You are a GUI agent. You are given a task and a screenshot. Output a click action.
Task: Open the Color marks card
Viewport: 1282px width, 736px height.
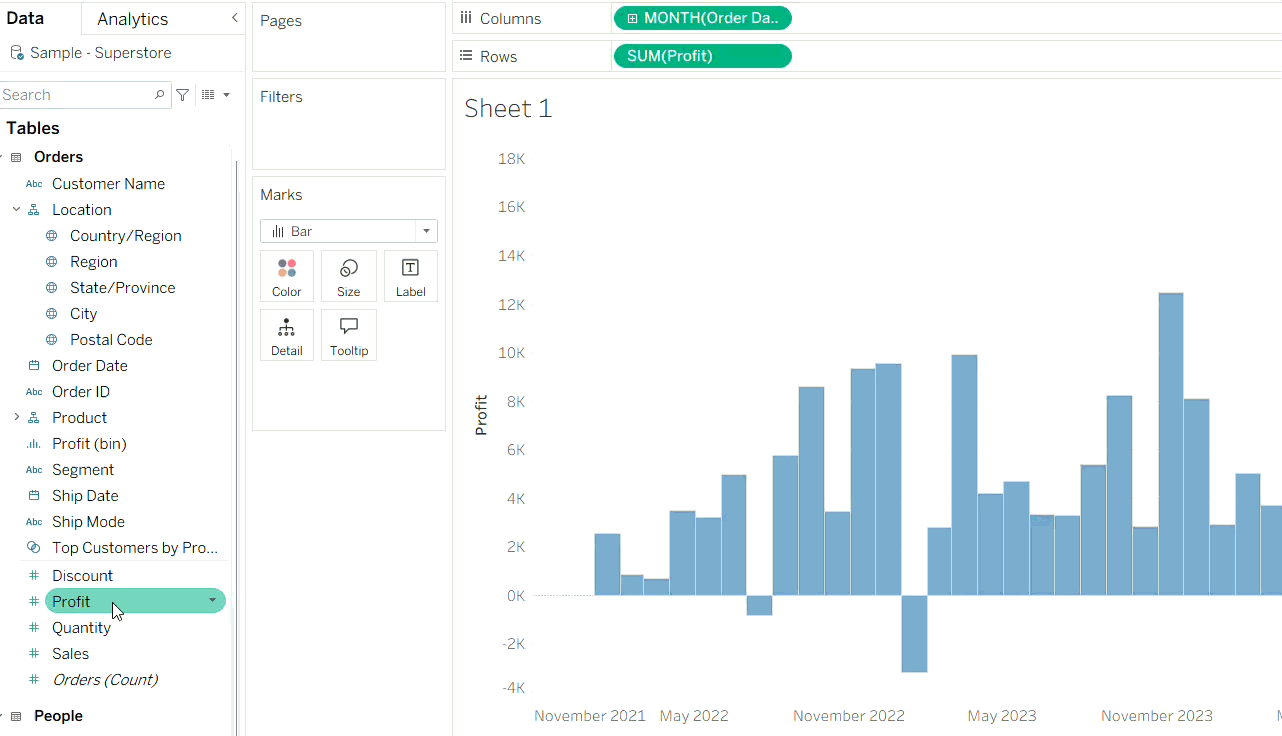(x=287, y=276)
